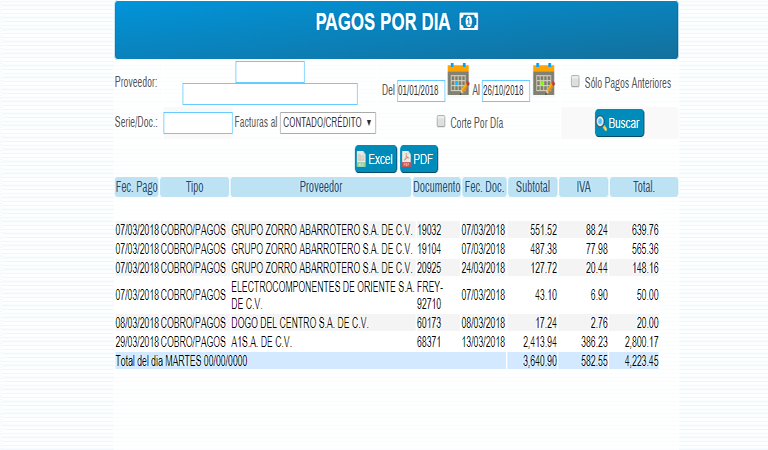Click the small Proveedor code field

(270, 72)
